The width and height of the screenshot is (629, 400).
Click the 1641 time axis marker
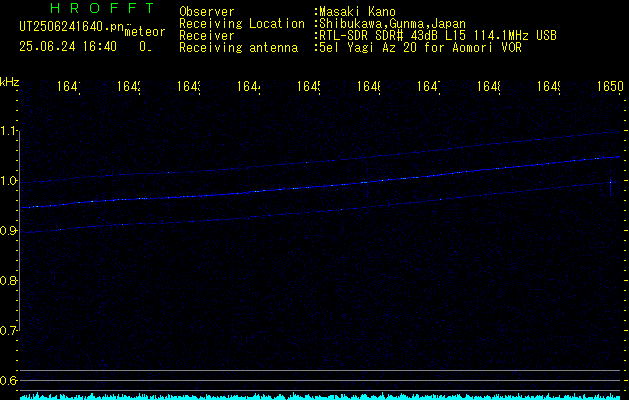[69, 86]
